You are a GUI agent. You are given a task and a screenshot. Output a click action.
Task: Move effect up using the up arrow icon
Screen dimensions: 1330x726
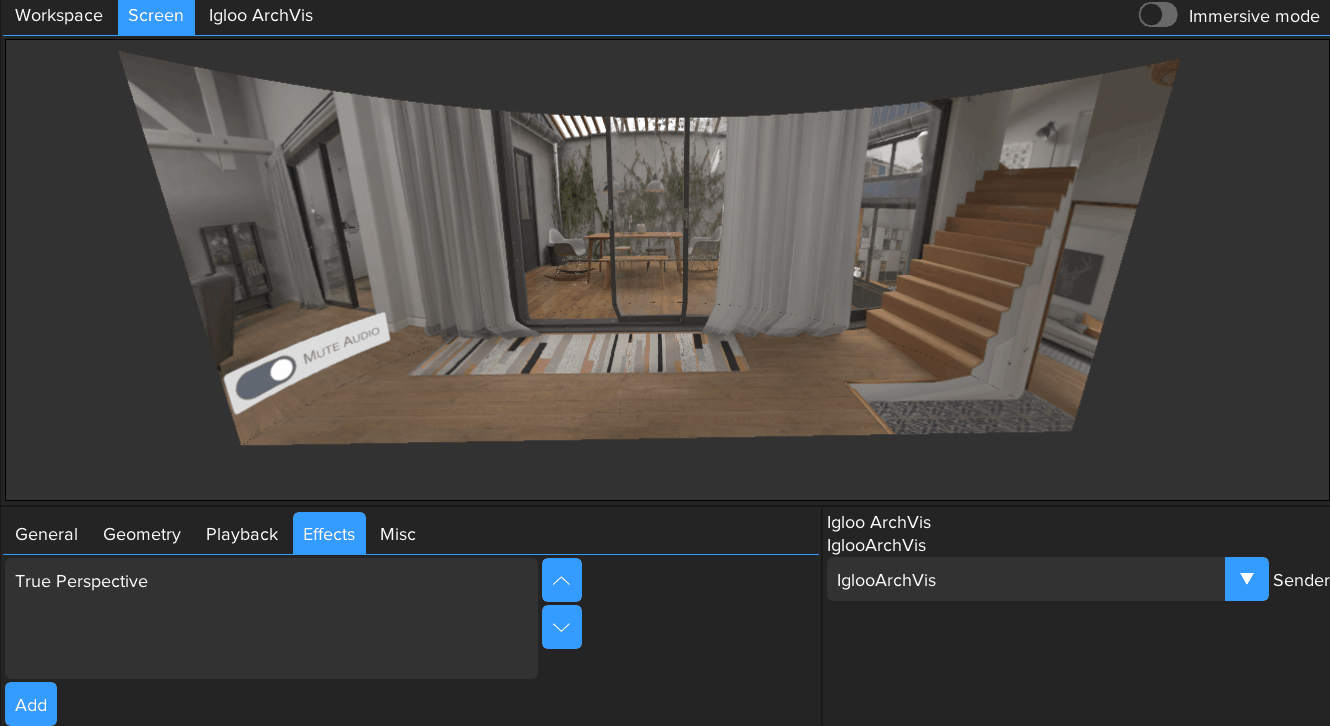click(x=561, y=579)
